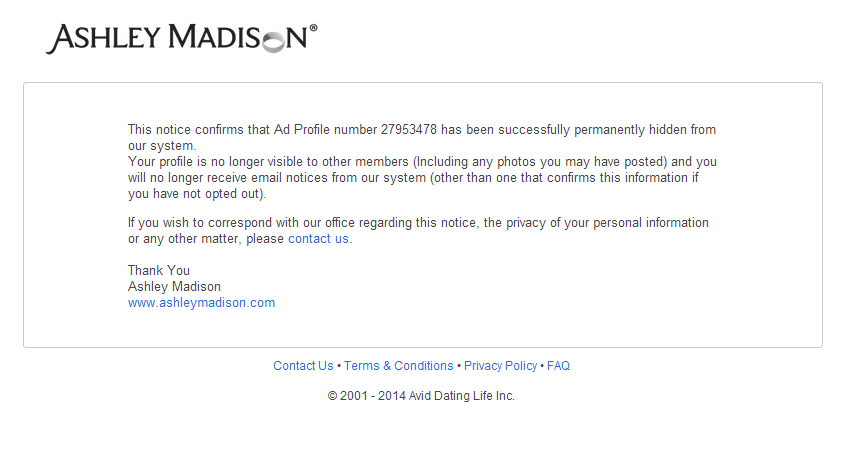Click the 'Ashley Madison' signature text
The height and width of the screenshot is (449, 856).
(174, 286)
